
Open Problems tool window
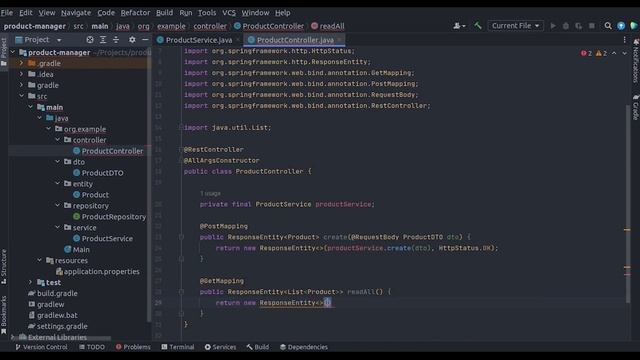(x=133, y=347)
